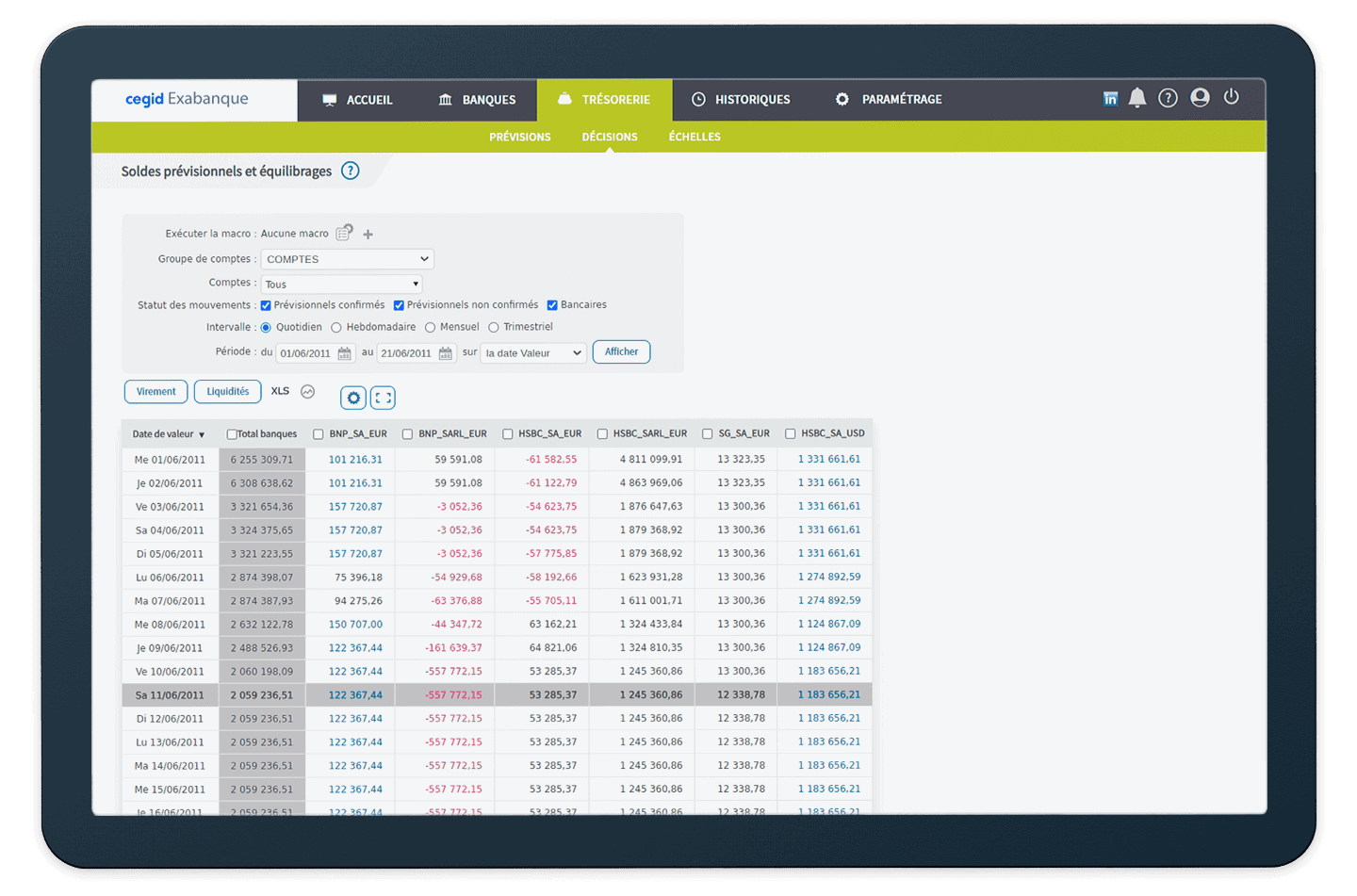The height and width of the screenshot is (896, 1357).
Task: Uncheck Prévisionnels confirmés checkbox
Action: [x=266, y=305]
